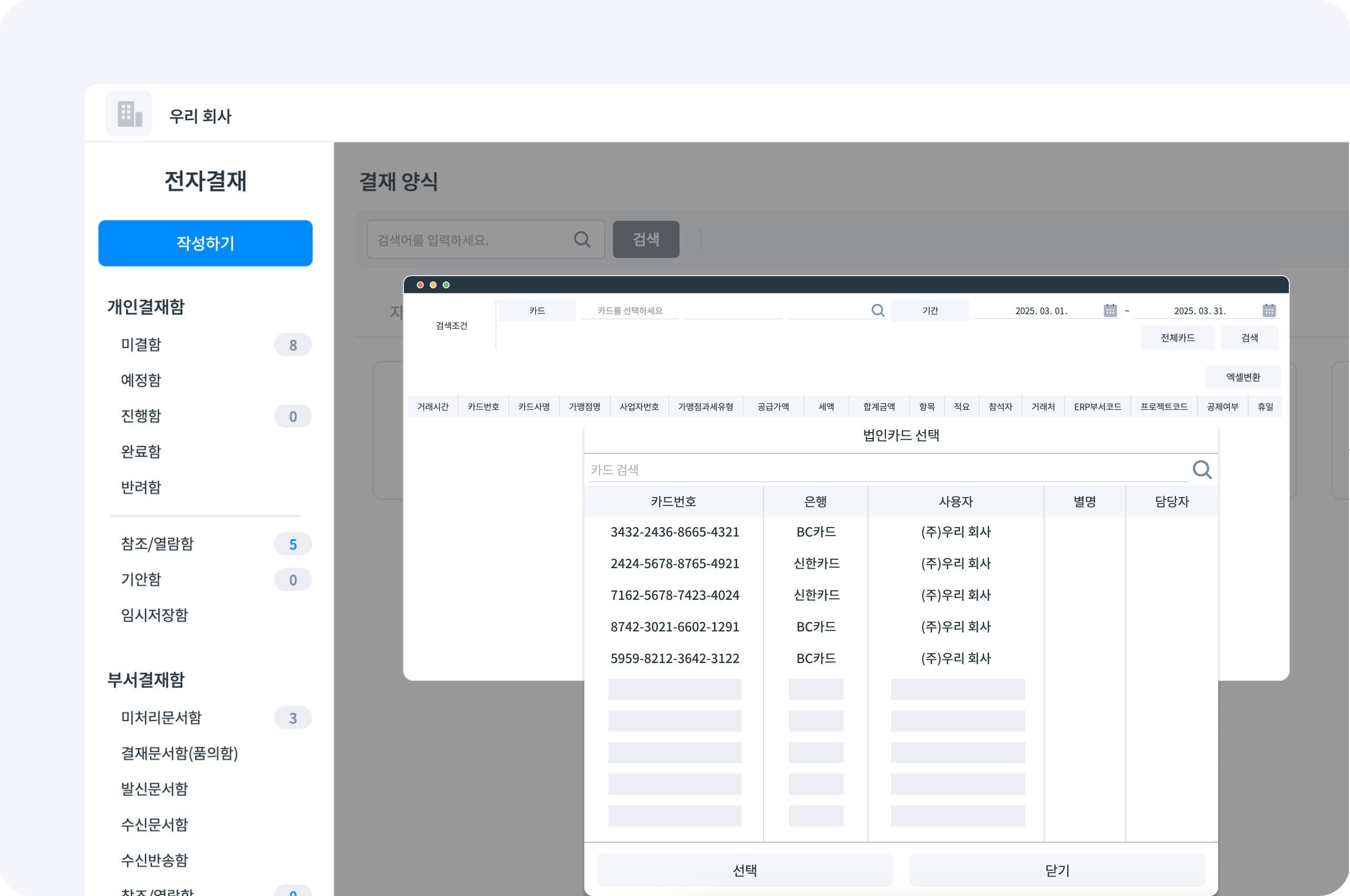This screenshot has height=896, width=1350.
Task: Open 미결함 in sidebar
Action: click(x=141, y=345)
